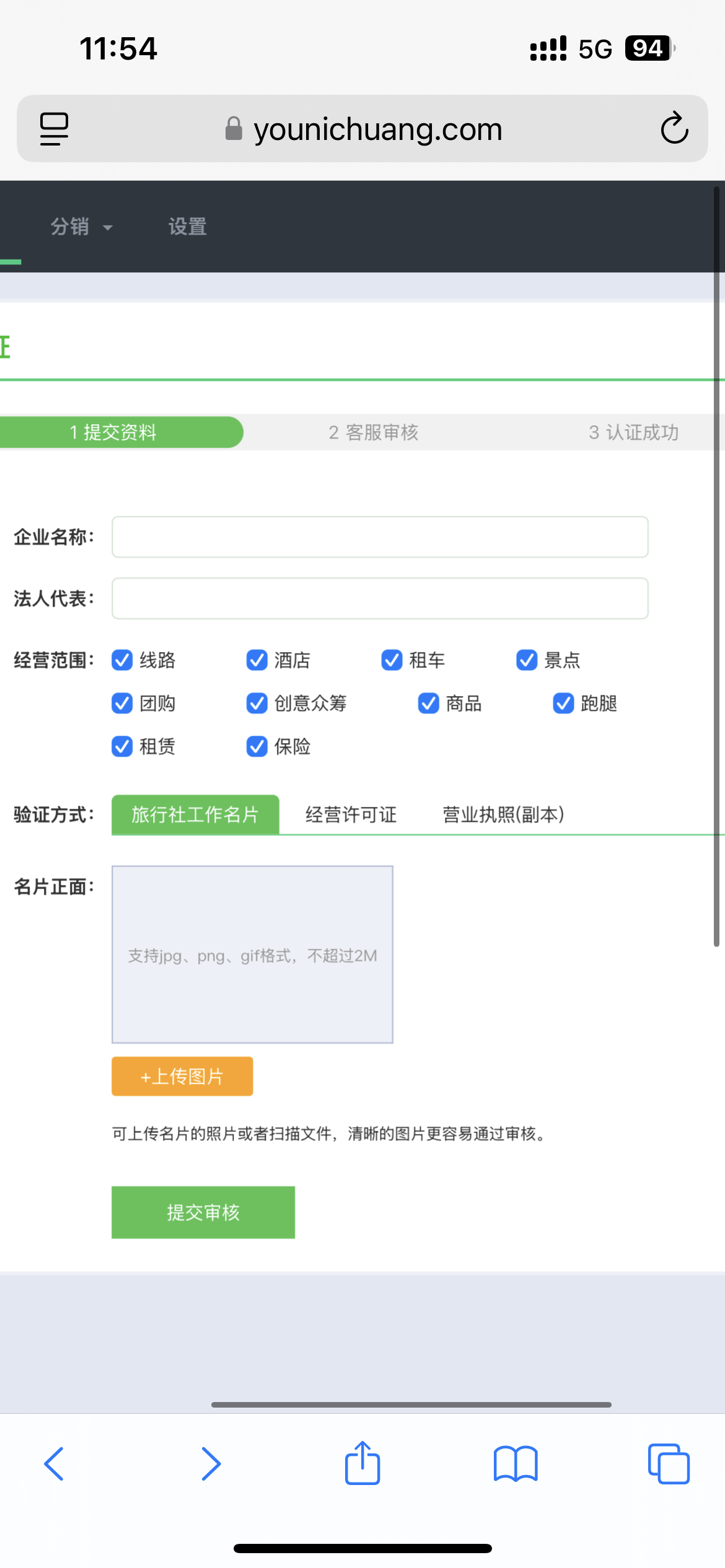Click the +上传图片 upload button

(x=182, y=1076)
